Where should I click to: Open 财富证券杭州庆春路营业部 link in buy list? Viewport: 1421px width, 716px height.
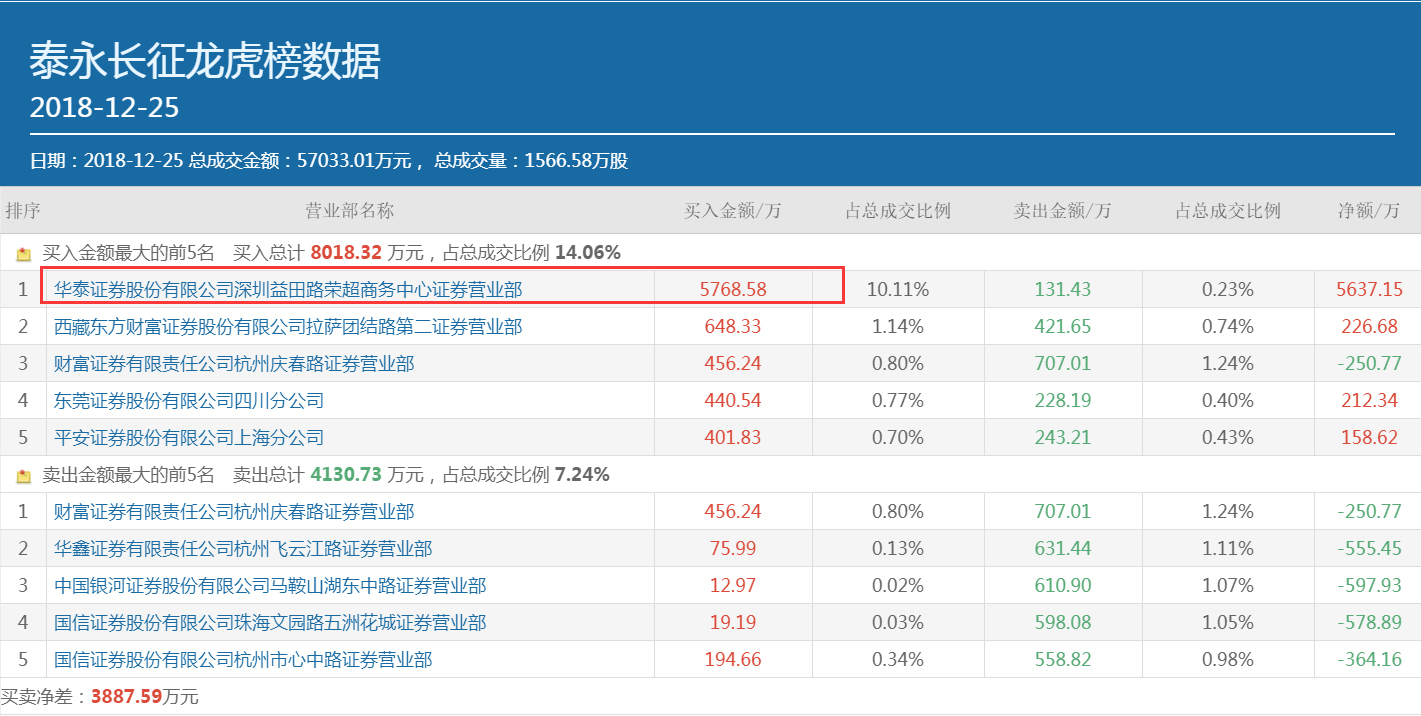[x=234, y=364]
